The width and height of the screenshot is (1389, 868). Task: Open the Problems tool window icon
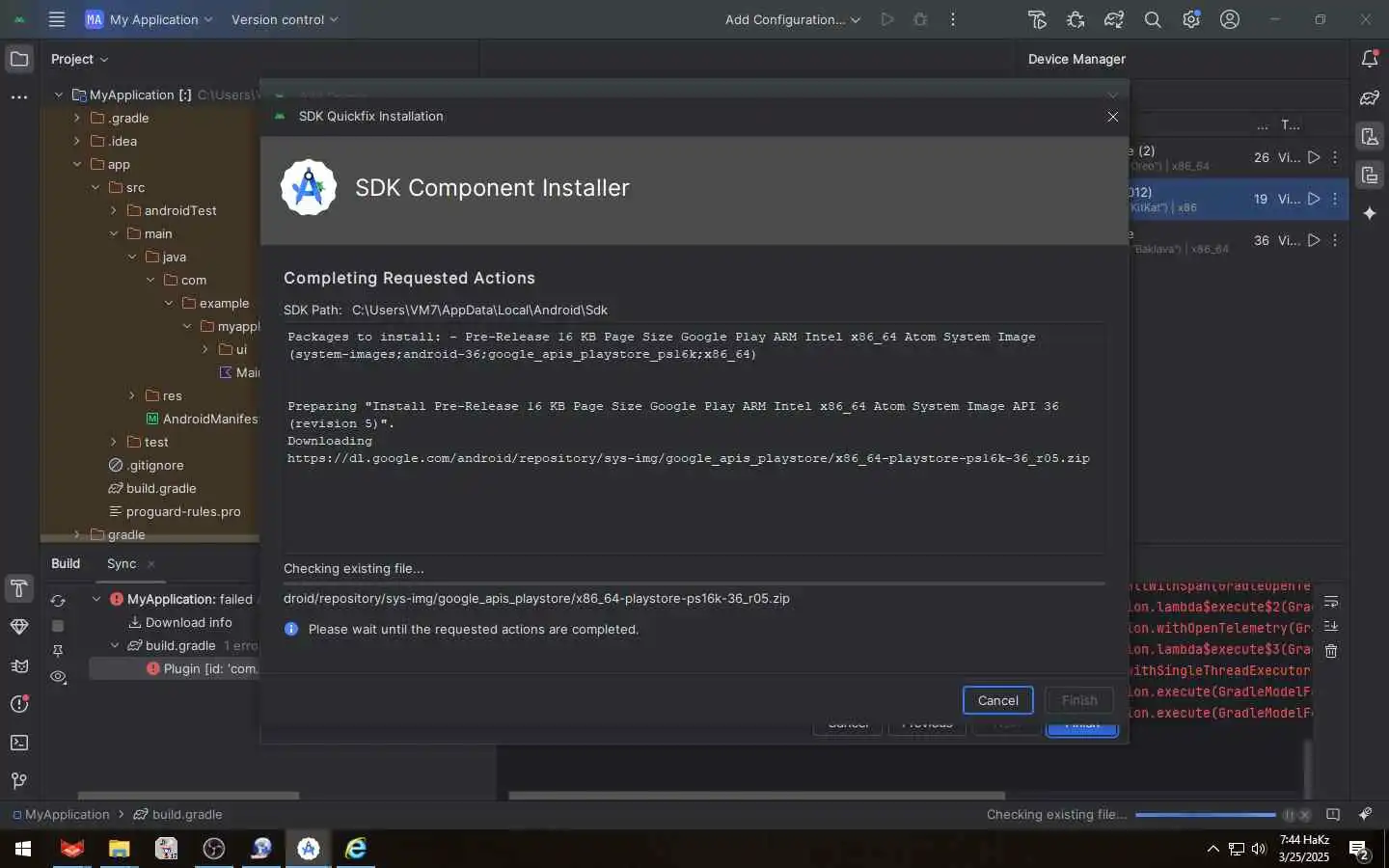pos(18,704)
